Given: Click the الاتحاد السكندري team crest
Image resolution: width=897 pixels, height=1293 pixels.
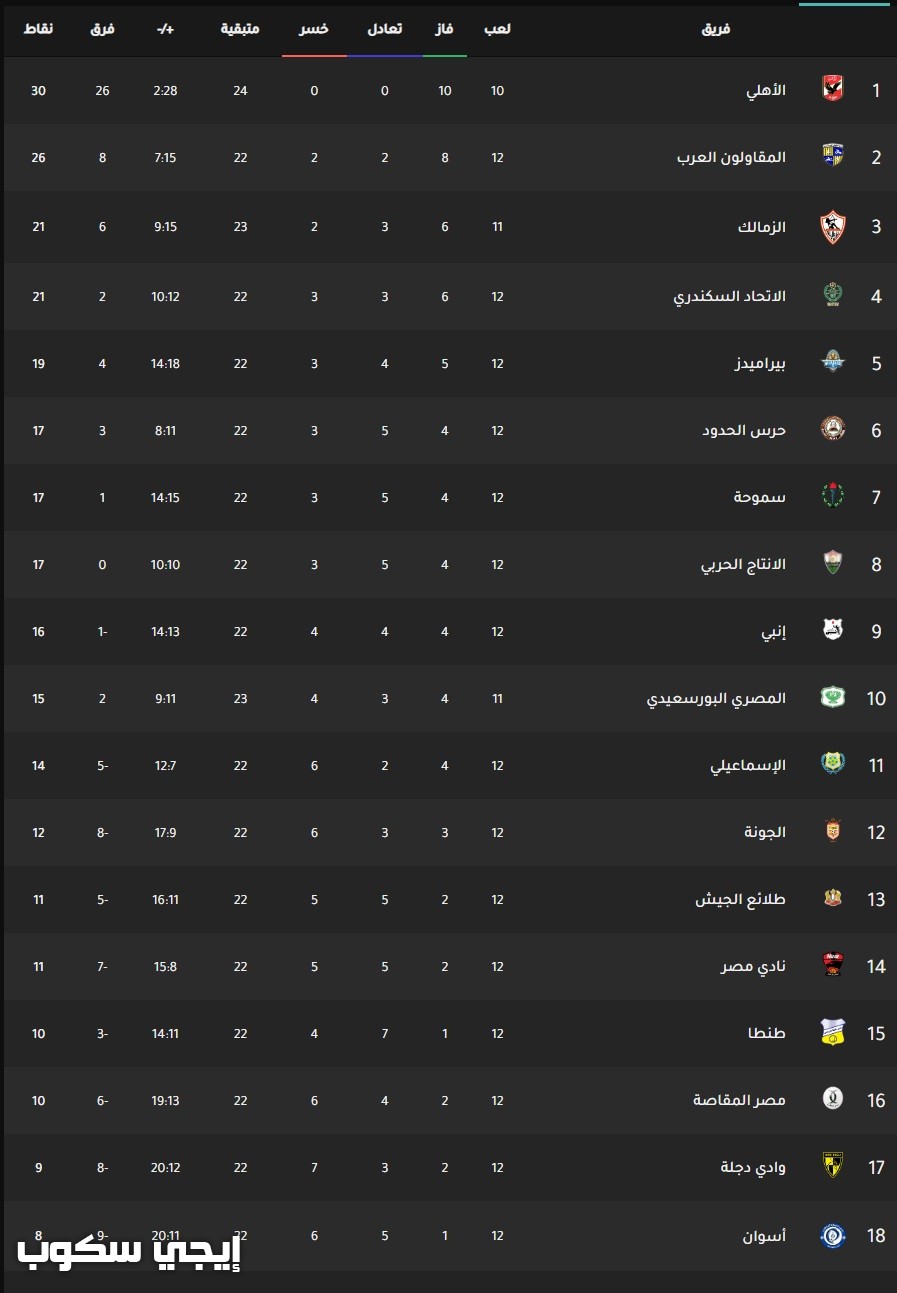Looking at the screenshot, I should click(832, 296).
